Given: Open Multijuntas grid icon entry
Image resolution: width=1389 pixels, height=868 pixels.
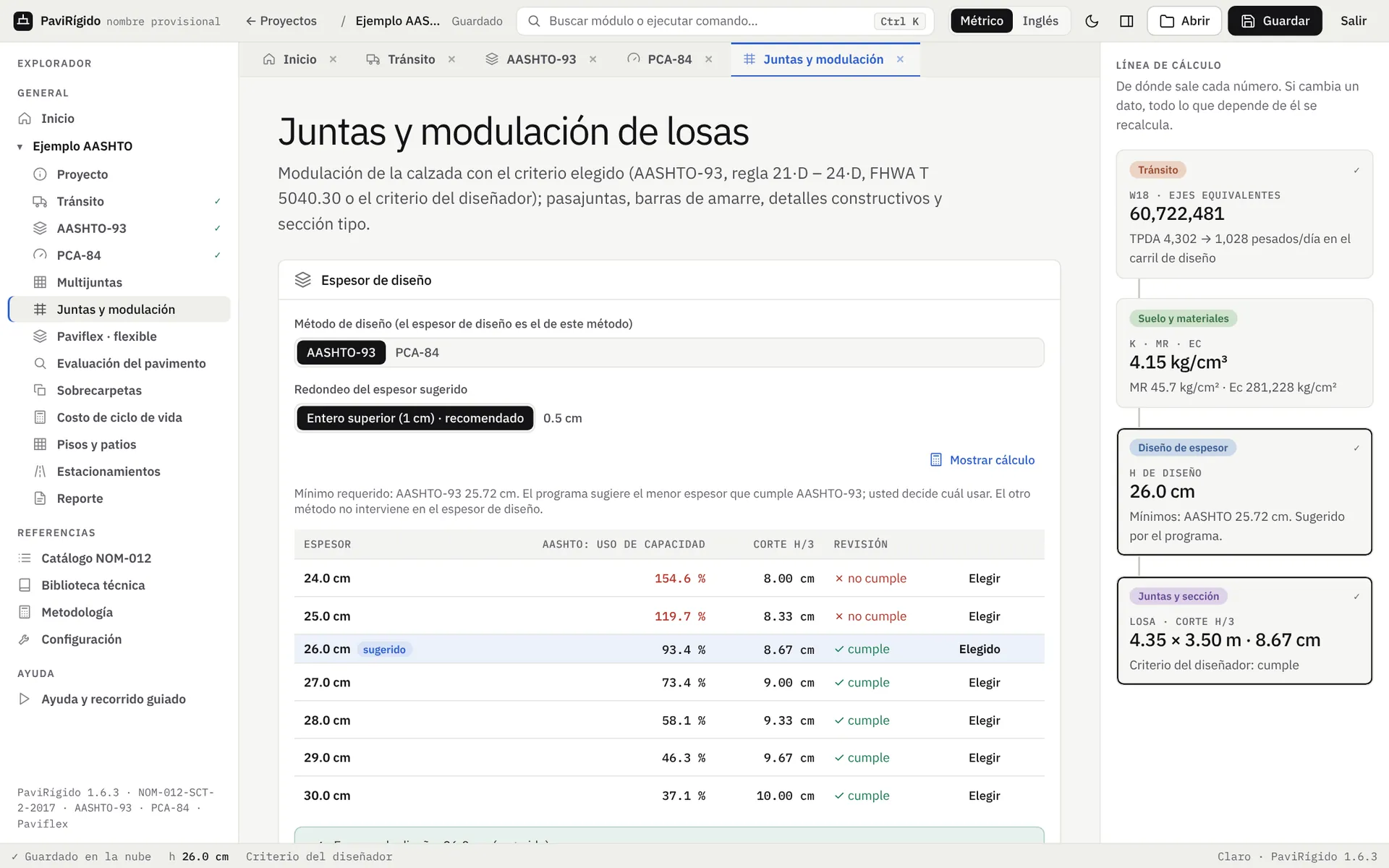Looking at the screenshot, I should (40, 282).
